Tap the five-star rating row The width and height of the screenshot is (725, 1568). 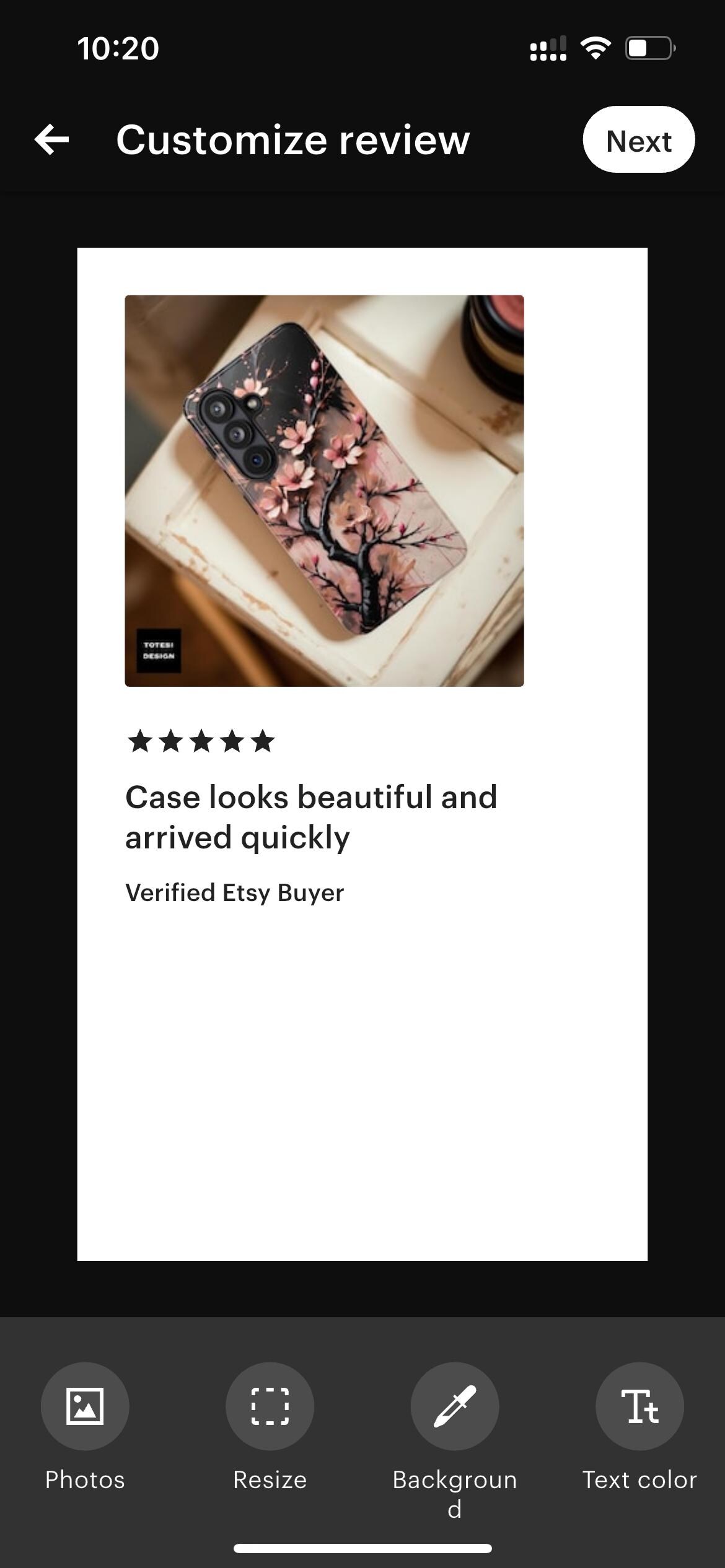tap(201, 741)
